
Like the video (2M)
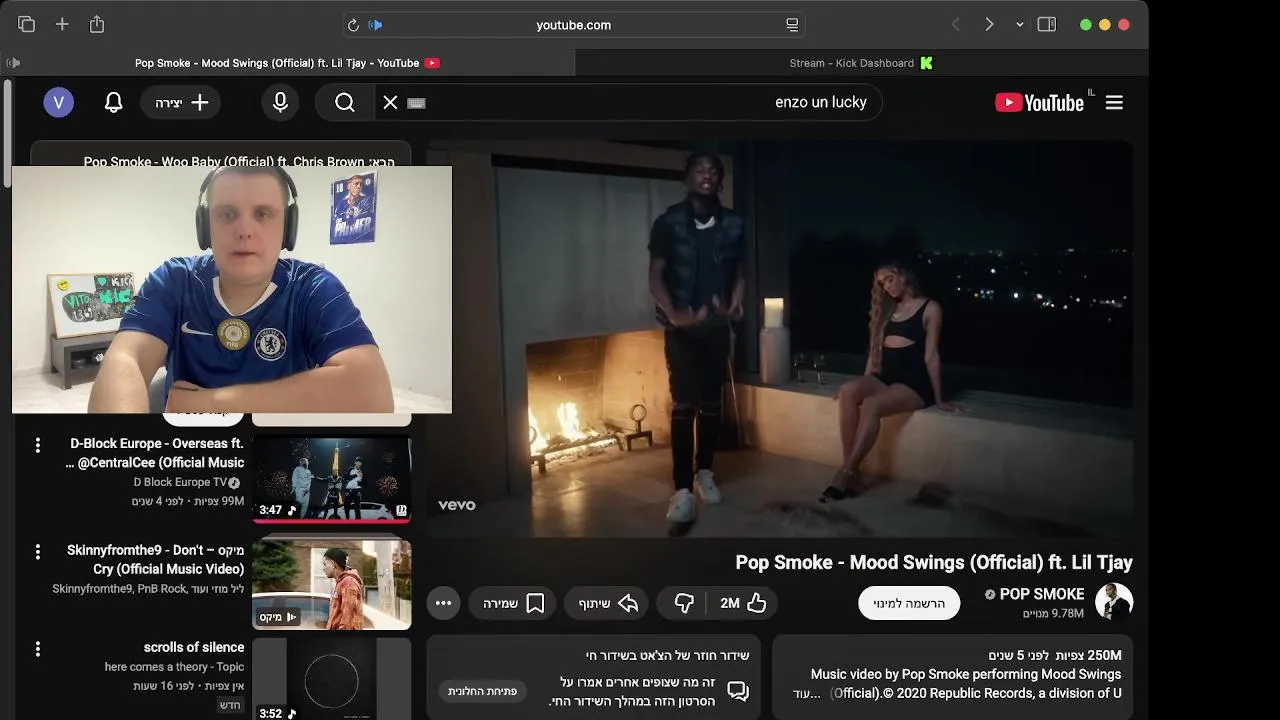coord(743,603)
